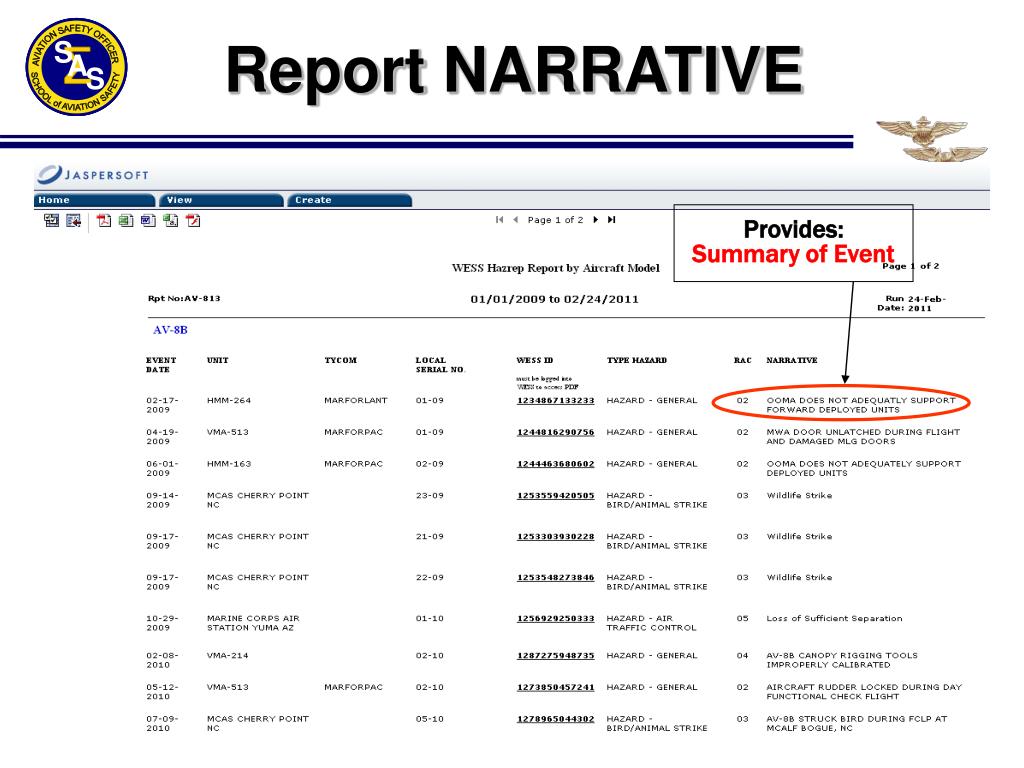The width and height of the screenshot is (1024, 768).
Task: Go to next report page
Action: point(596,220)
